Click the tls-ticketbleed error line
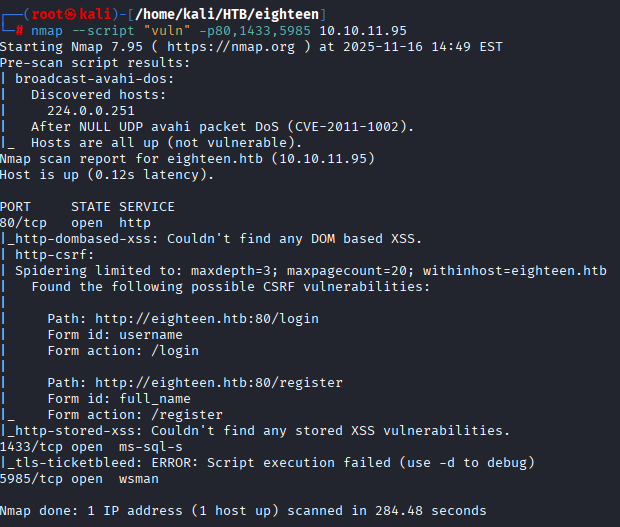This screenshot has height=527, width=620. click(262, 462)
